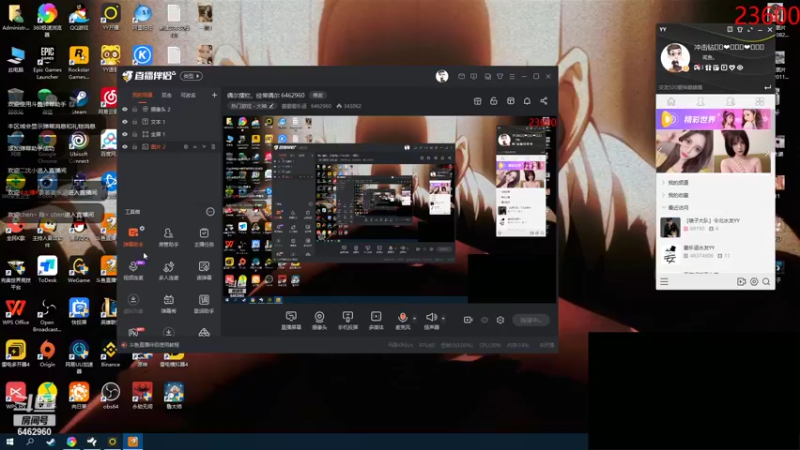Image resolution: width=800 pixels, height=450 pixels.
Task: Add a 摄像头 camera source from bottom bar
Action: click(x=319, y=320)
